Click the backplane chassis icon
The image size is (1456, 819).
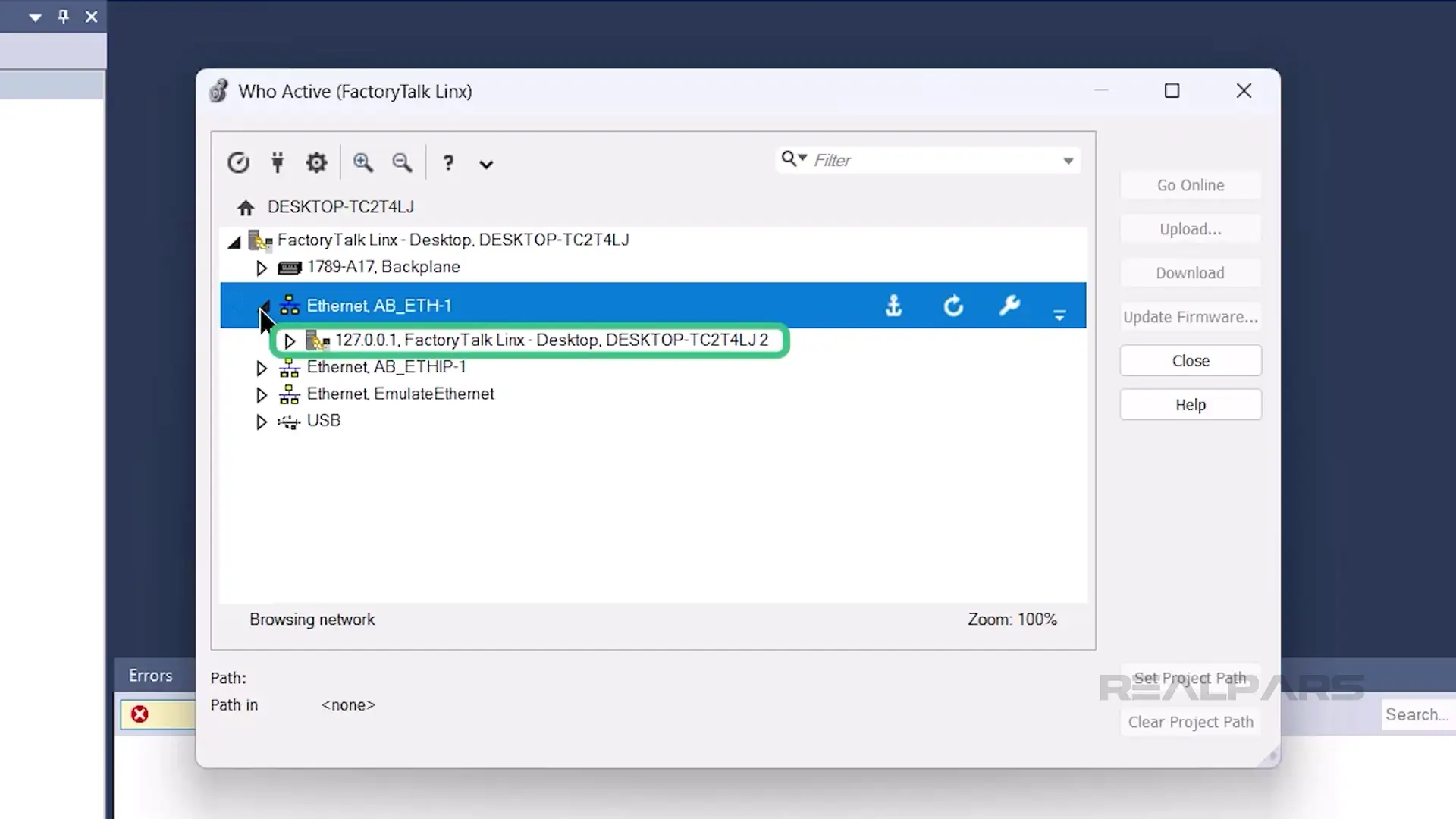(x=290, y=268)
